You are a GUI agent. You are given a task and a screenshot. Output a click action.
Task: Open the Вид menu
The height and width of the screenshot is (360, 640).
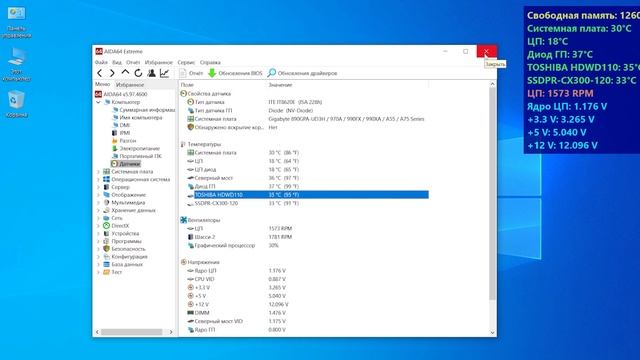(117, 62)
